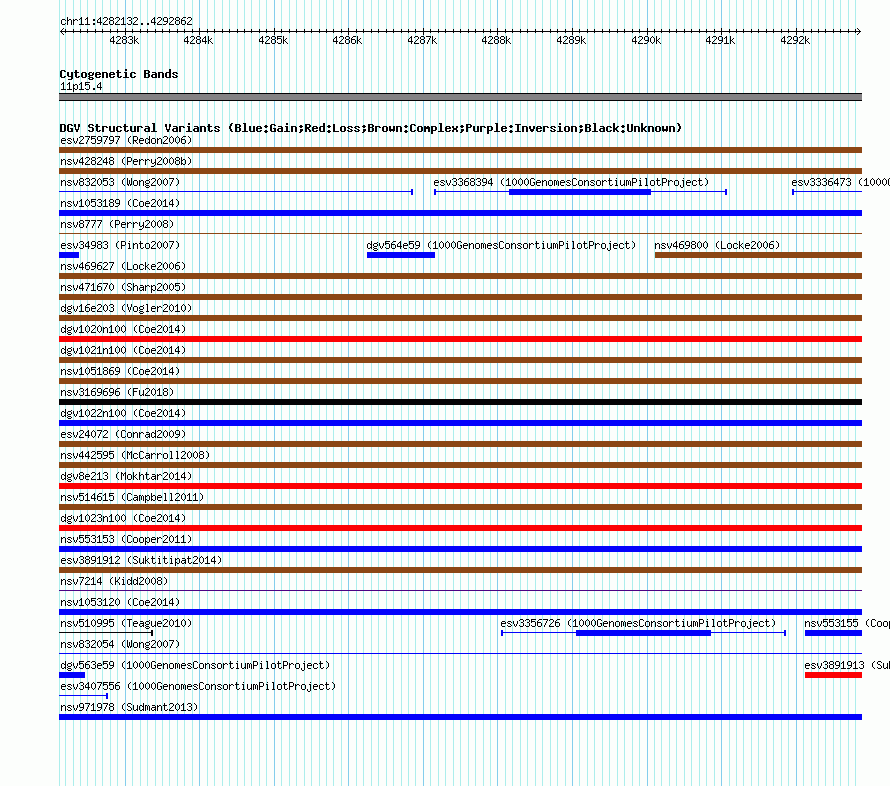Click the esv3891913 red loss bar
Viewport: 890px width, 786px height.
(833, 675)
